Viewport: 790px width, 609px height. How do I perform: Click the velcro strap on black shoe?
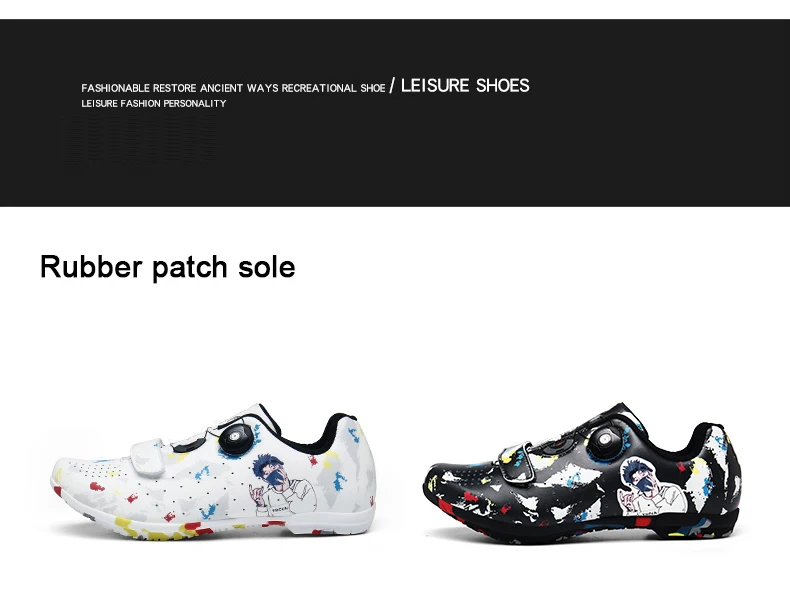click(517, 461)
